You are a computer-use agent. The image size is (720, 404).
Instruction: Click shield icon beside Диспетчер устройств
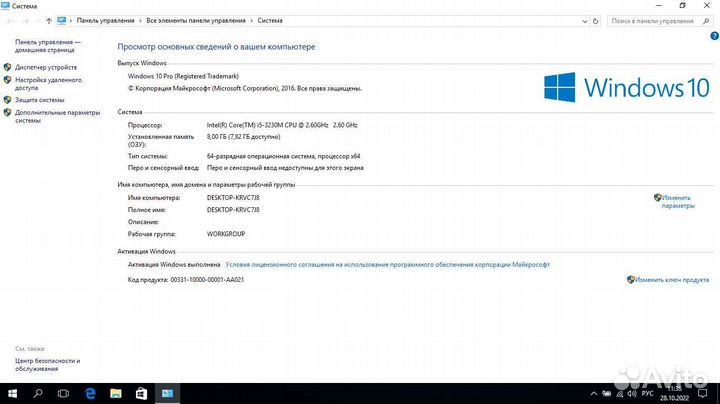(x=7, y=67)
